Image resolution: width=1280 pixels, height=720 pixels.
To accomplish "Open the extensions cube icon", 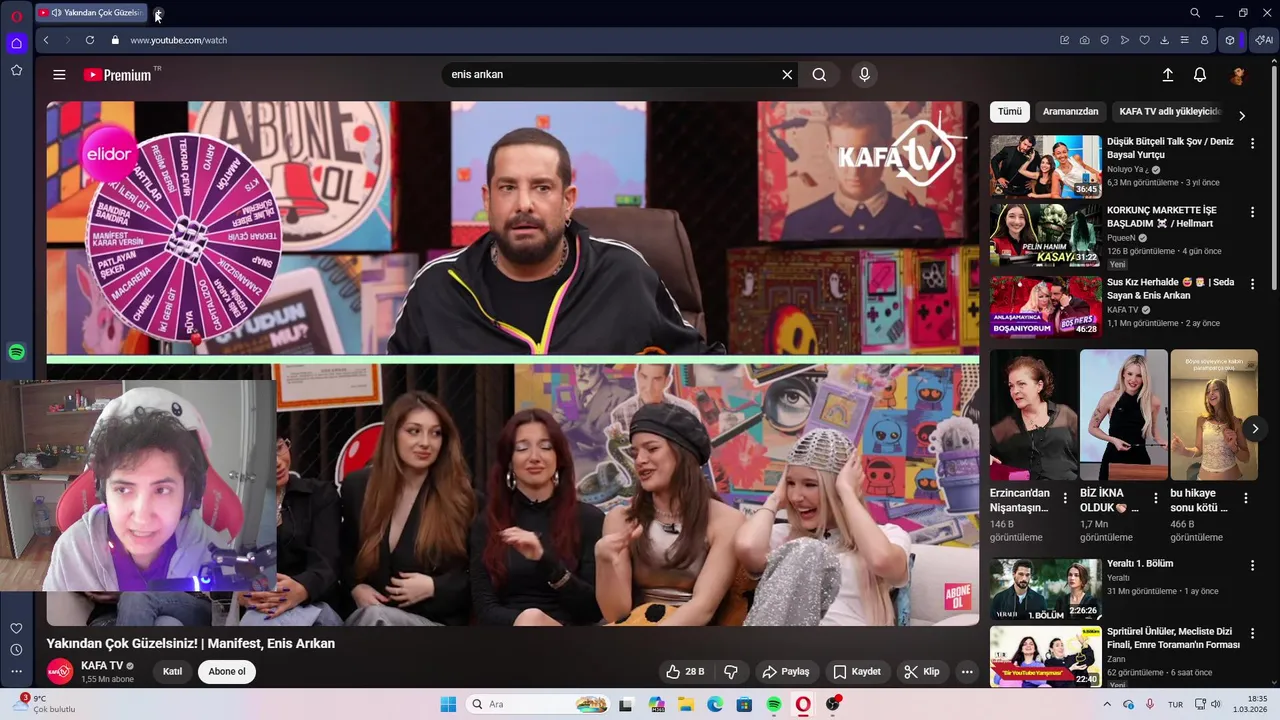I will [x=1230, y=40].
